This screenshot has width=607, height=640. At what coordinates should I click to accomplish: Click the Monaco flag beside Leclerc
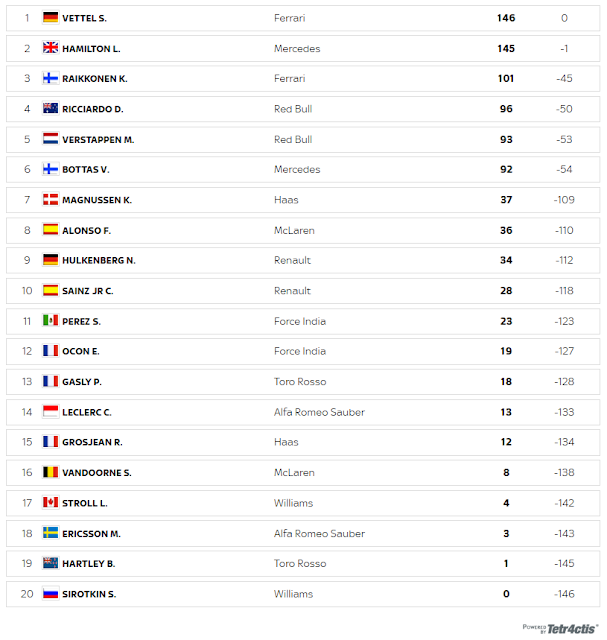51,411
